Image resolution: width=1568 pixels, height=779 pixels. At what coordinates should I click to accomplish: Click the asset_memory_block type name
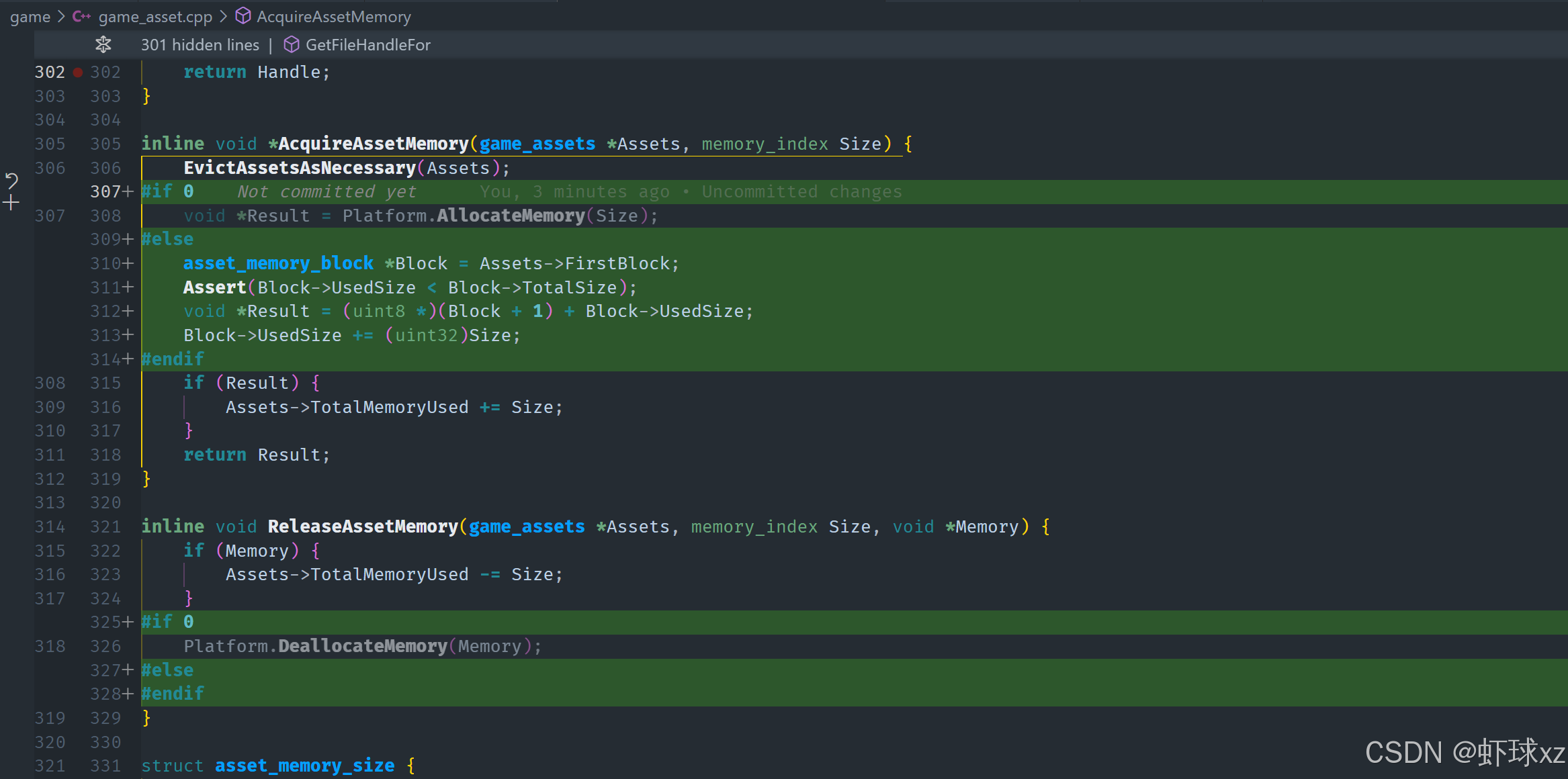pyautogui.click(x=278, y=263)
